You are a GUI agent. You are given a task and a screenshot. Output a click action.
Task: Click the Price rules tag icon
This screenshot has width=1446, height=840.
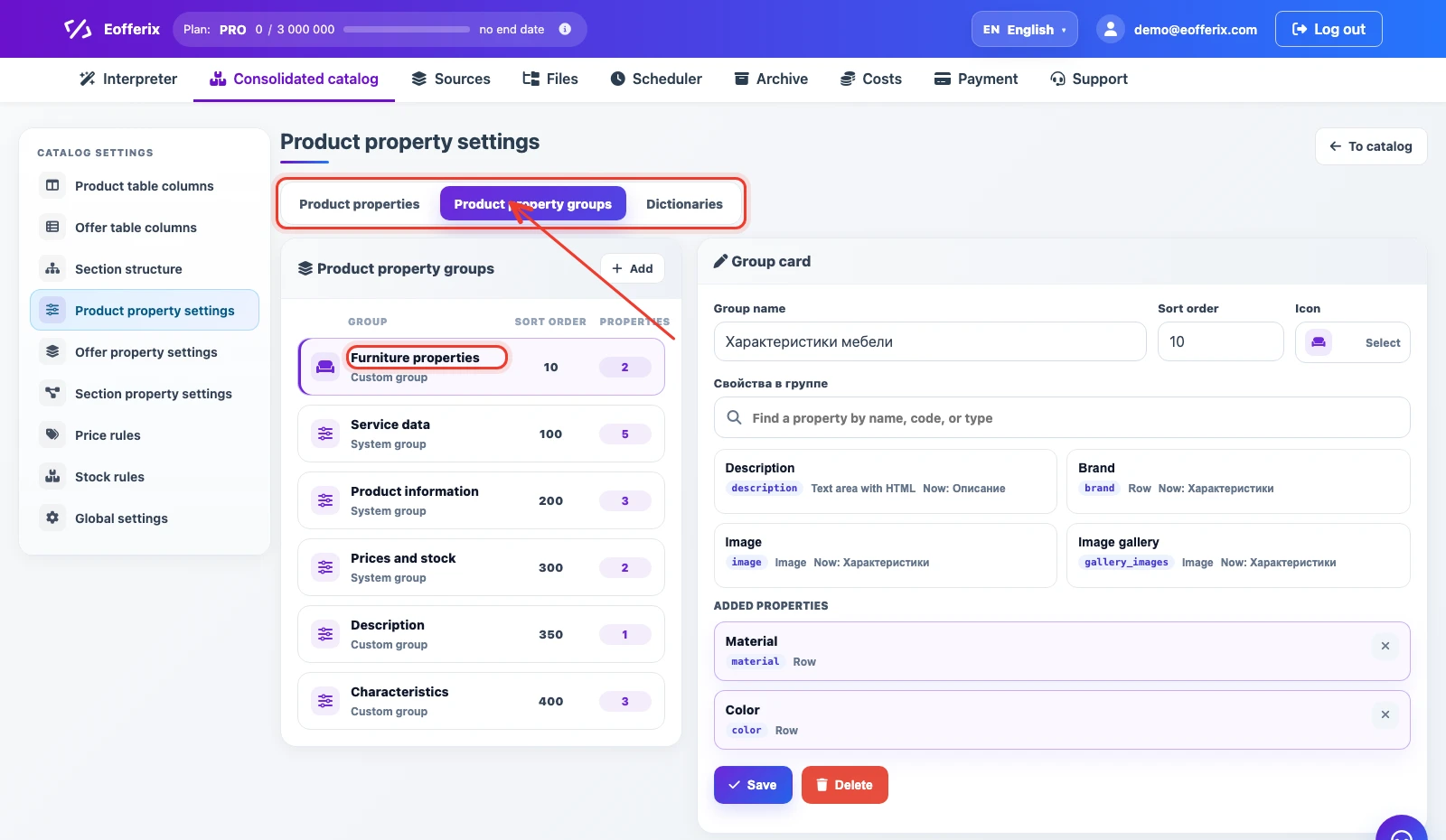[52, 434]
